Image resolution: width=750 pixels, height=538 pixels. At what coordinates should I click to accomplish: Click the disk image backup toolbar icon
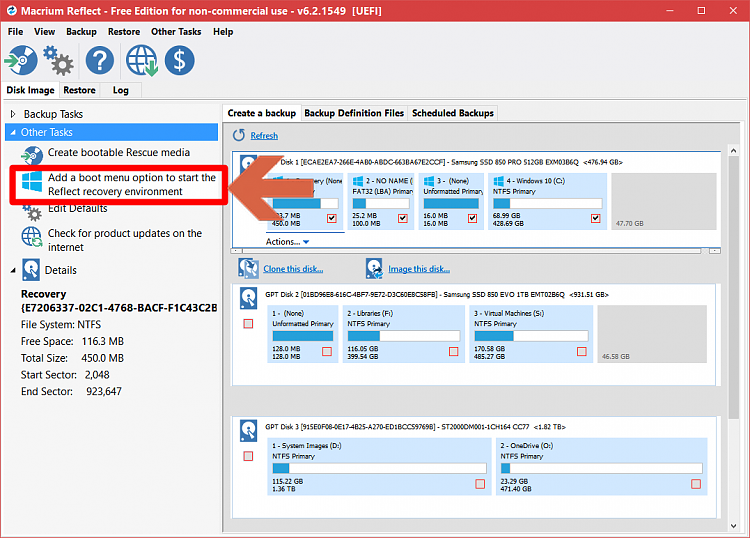[21, 60]
